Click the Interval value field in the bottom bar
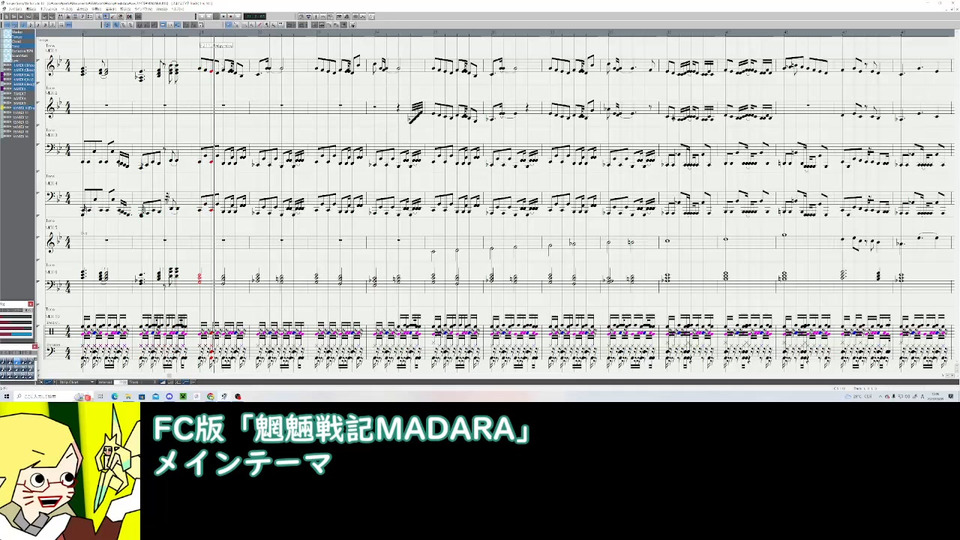 point(120,382)
